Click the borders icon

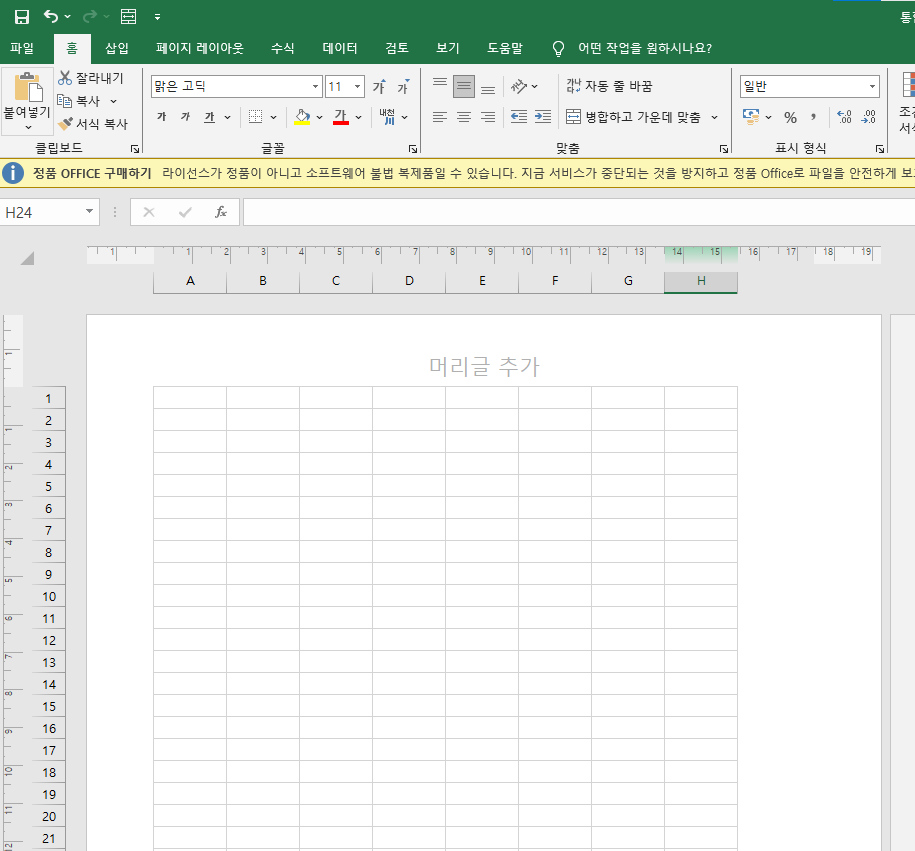point(255,117)
